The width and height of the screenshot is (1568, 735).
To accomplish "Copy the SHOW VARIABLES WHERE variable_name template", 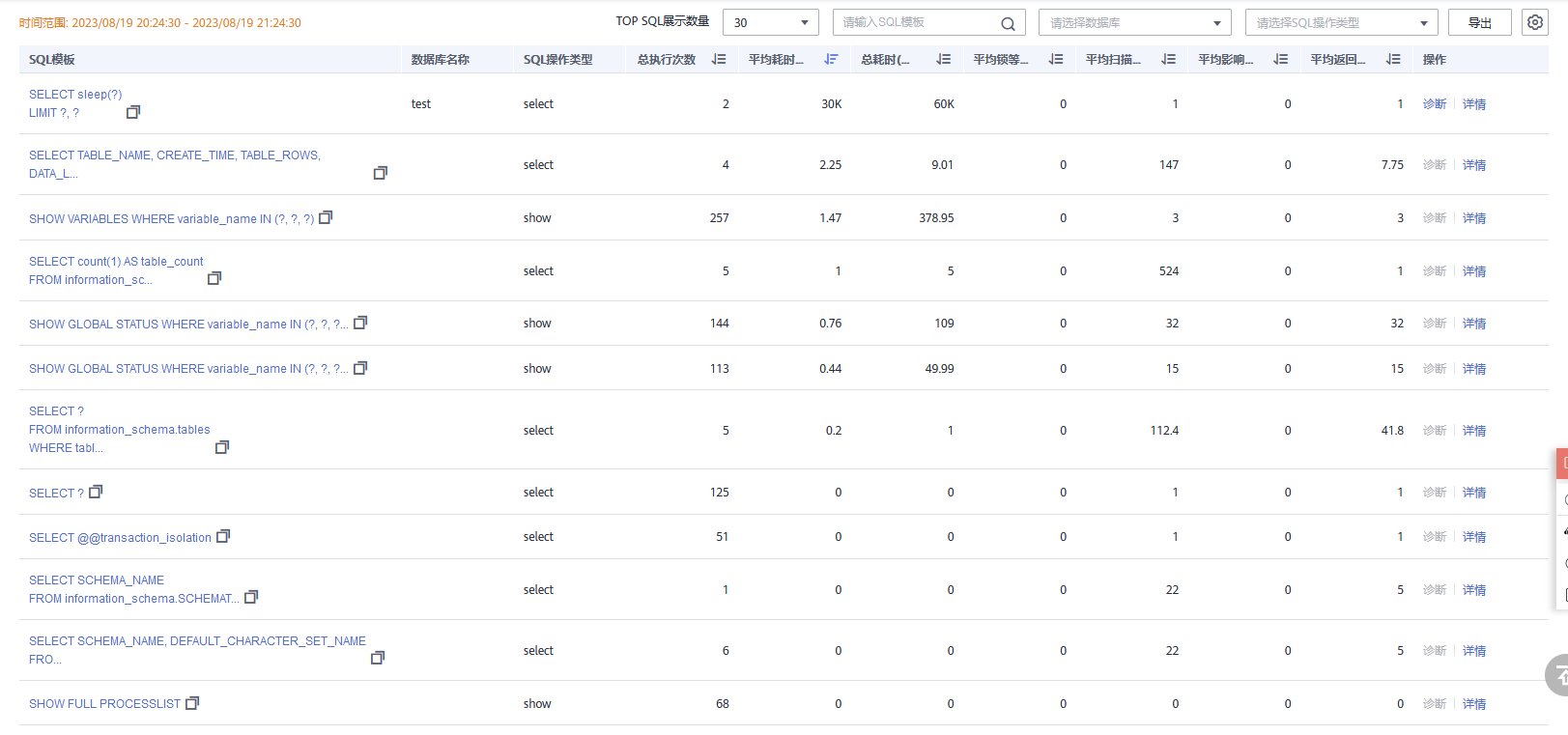I will tap(326, 217).
